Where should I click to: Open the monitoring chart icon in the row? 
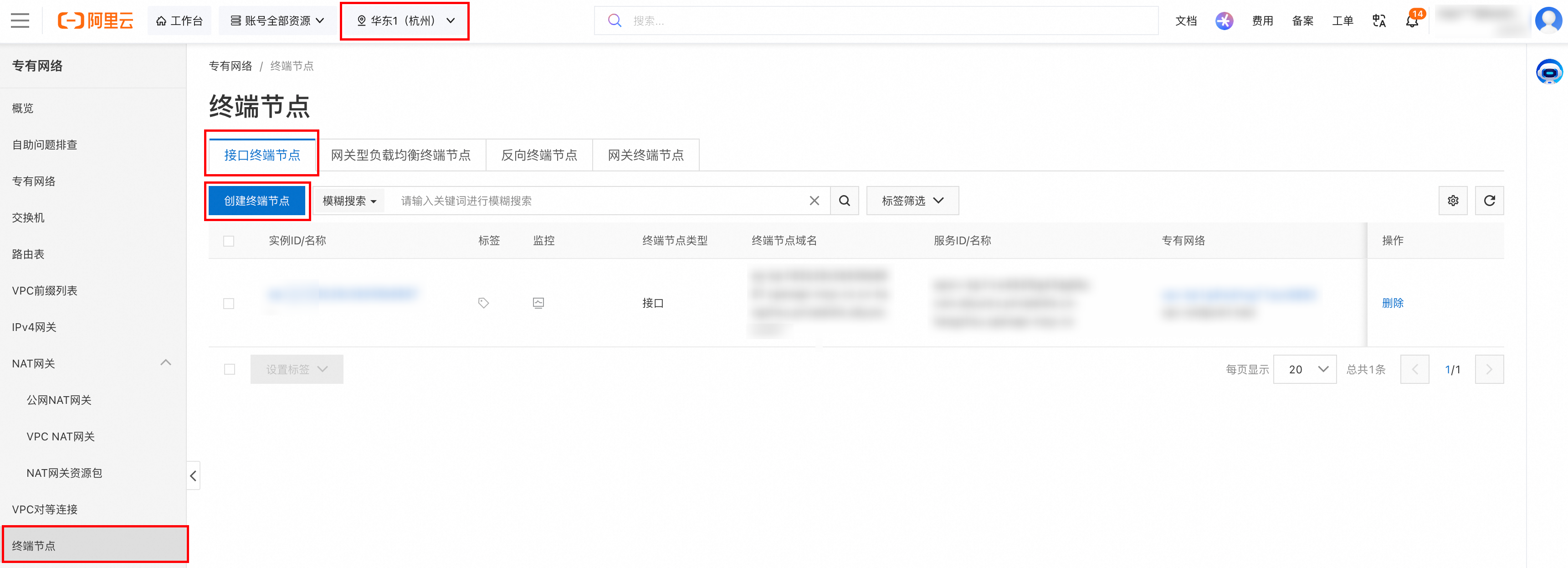coord(538,303)
